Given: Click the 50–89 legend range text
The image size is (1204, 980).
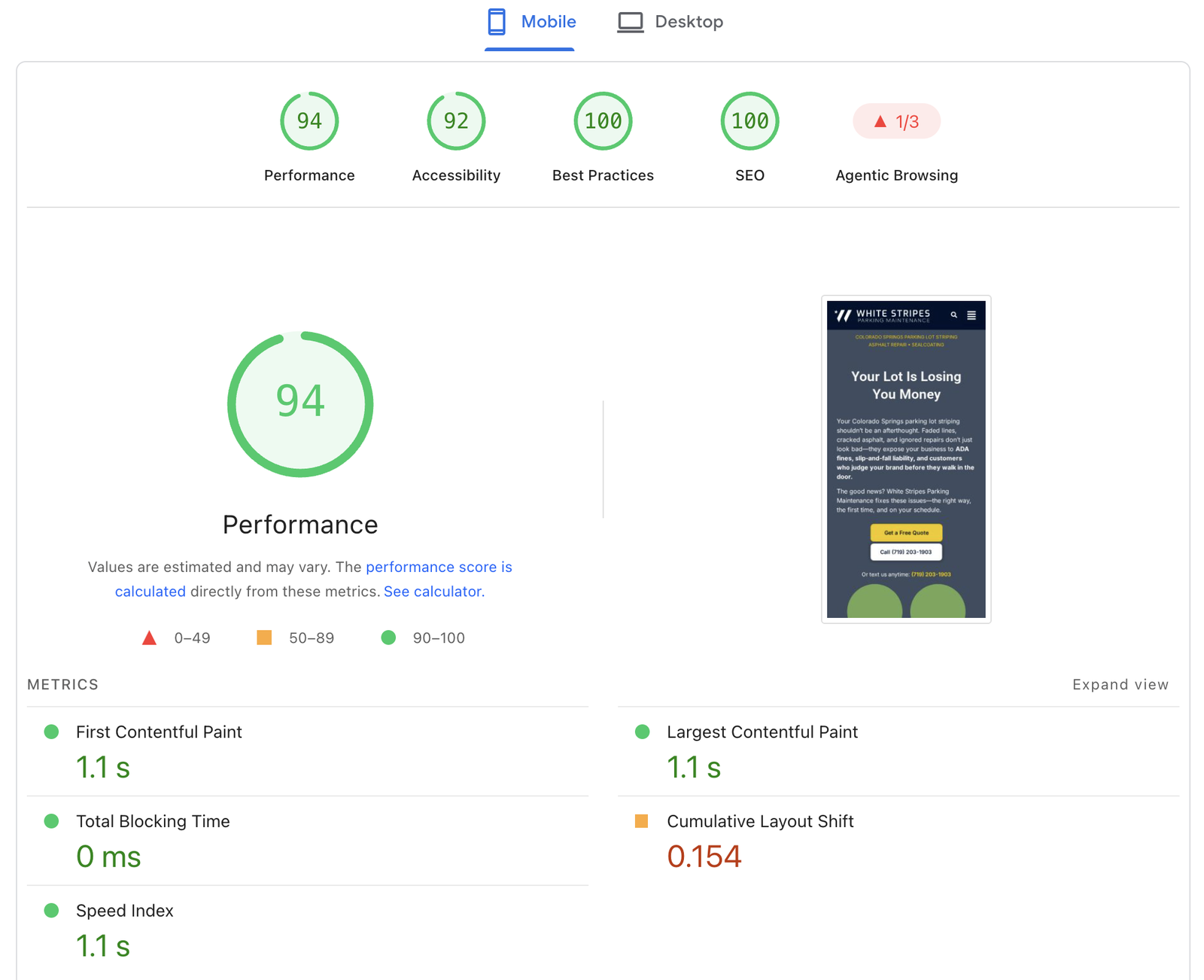Looking at the screenshot, I should 312,638.
